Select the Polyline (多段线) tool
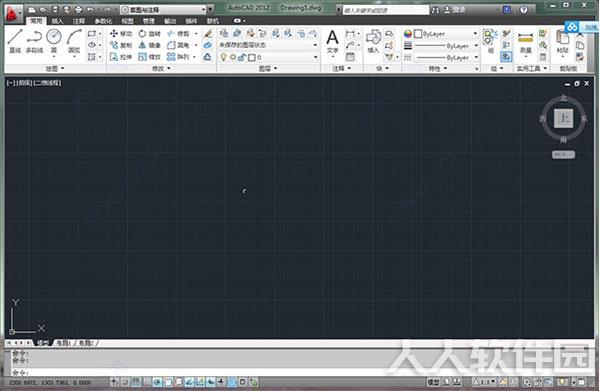 (x=34, y=41)
